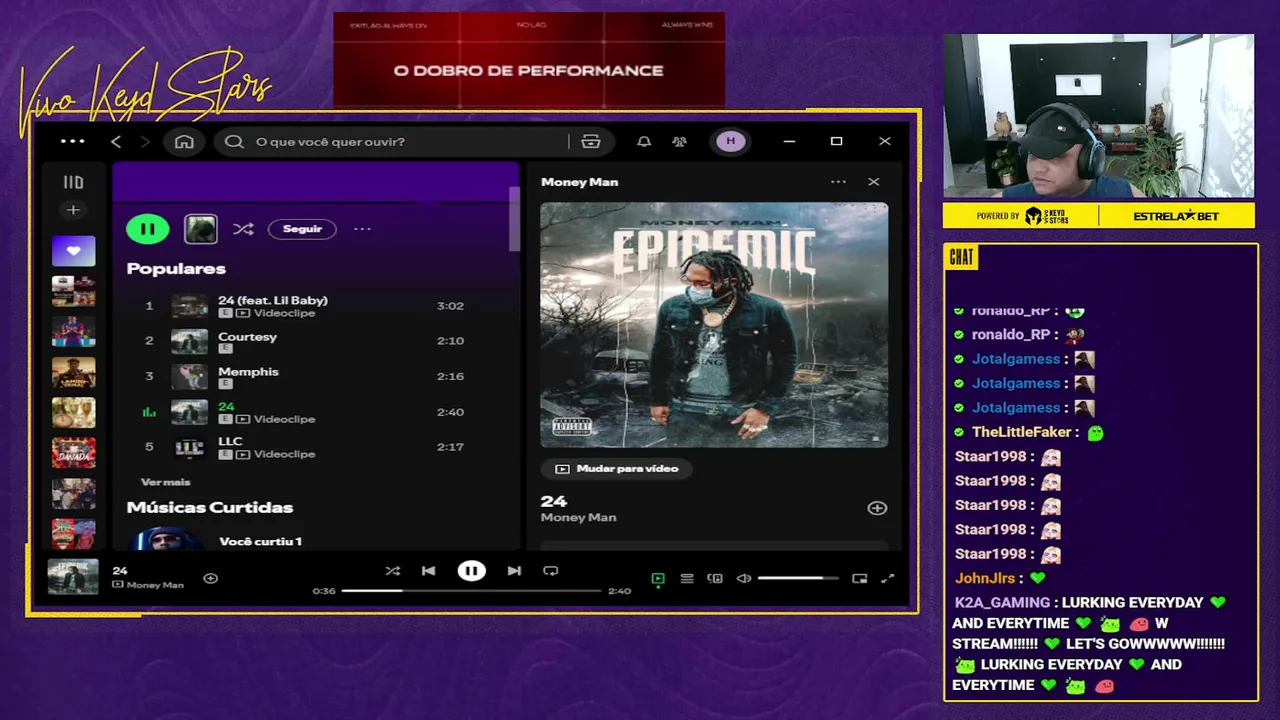Open the miniplayer icon
This screenshot has width=1280, height=720.
pyautogui.click(x=860, y=578)
